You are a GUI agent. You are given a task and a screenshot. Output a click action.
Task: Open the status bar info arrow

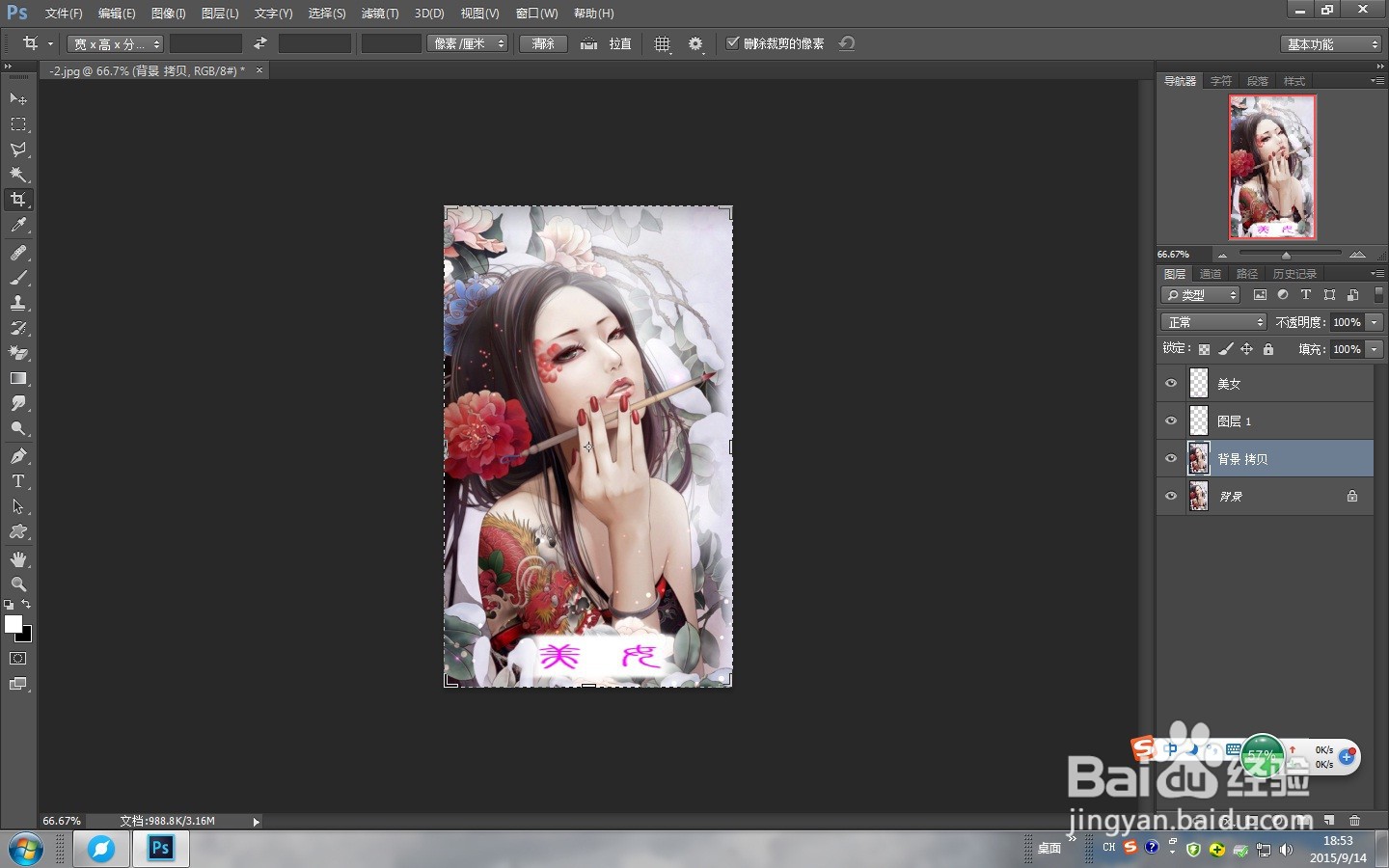click(256, 822)
